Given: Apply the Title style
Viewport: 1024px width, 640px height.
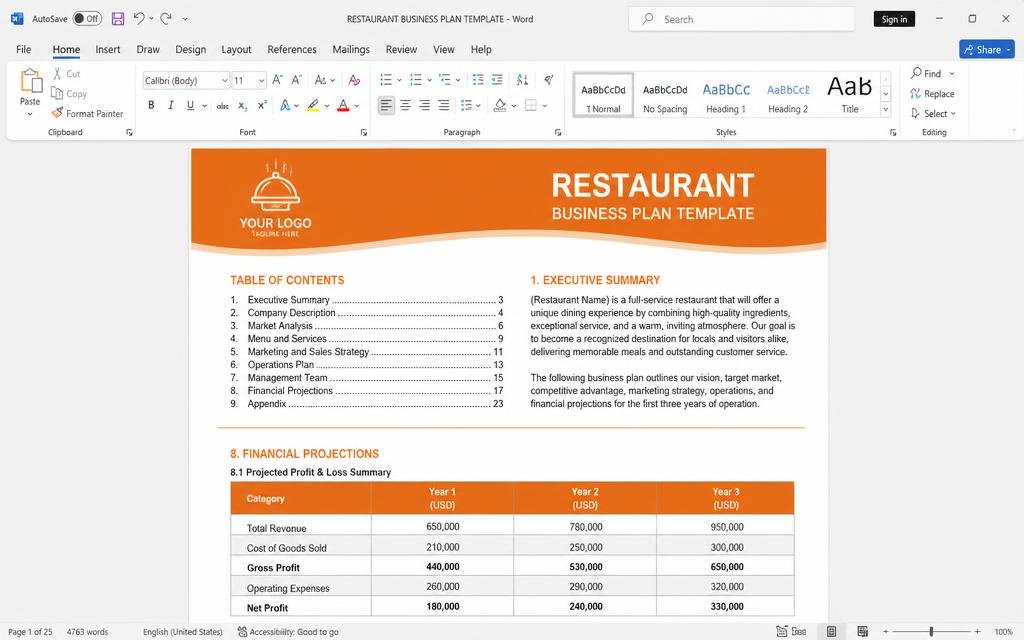Looking at the screenshot, I should pyautogui.click(x=850, y=95).
